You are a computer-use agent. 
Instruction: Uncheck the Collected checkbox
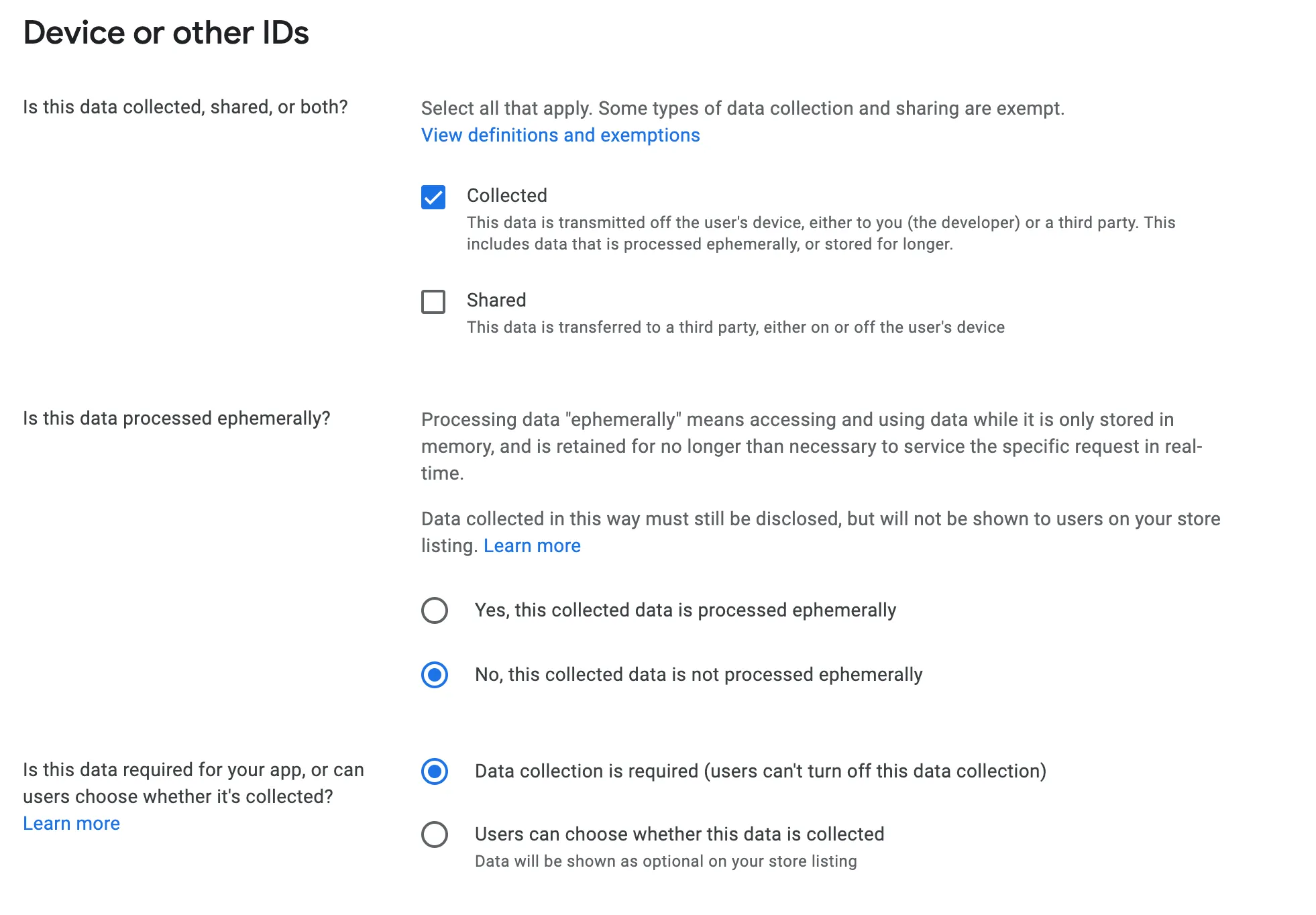(433, 197)
